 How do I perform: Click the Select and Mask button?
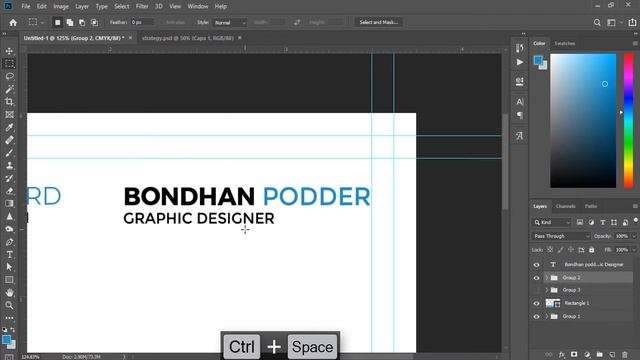pos(378,22)
